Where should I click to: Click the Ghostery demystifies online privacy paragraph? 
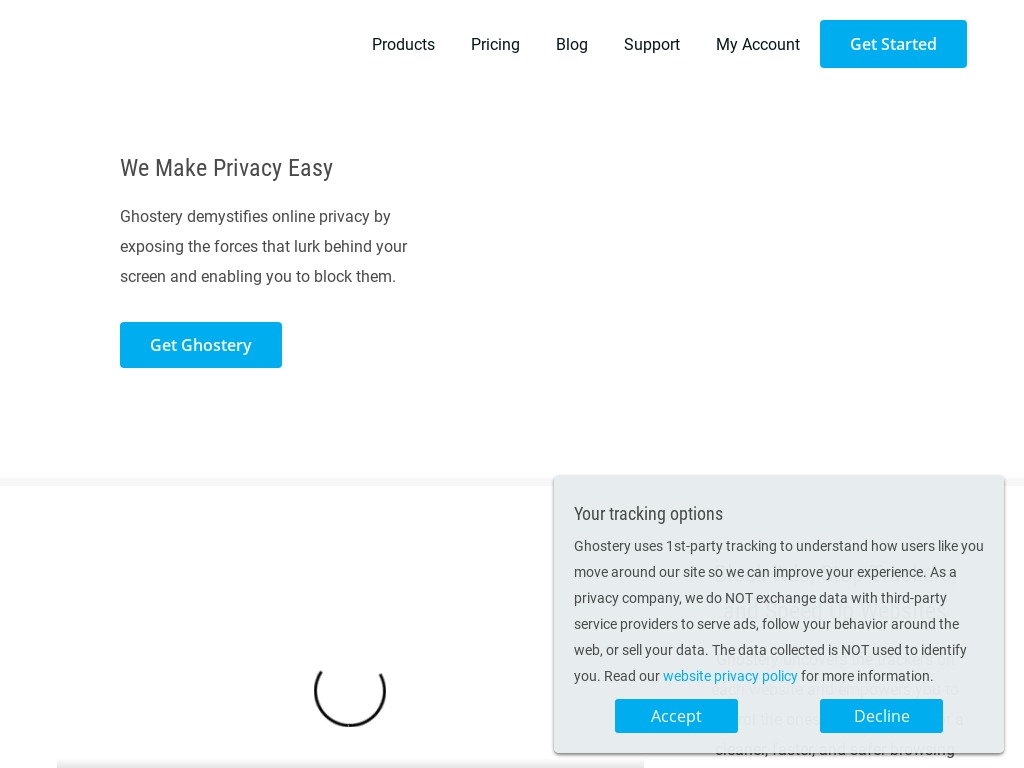[264, 246]
